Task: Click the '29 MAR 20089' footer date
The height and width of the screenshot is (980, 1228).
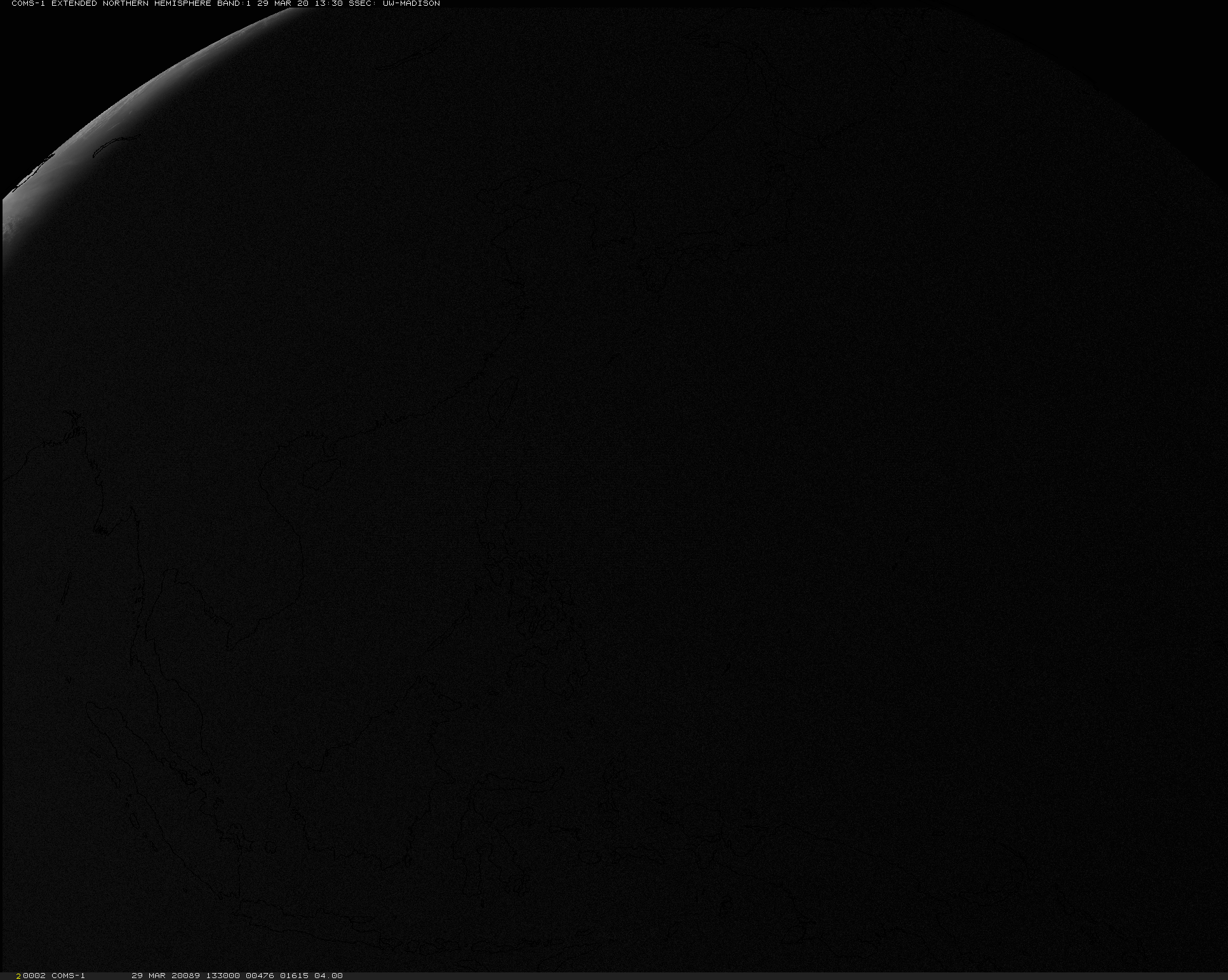Action: click(x=166, y=976)
